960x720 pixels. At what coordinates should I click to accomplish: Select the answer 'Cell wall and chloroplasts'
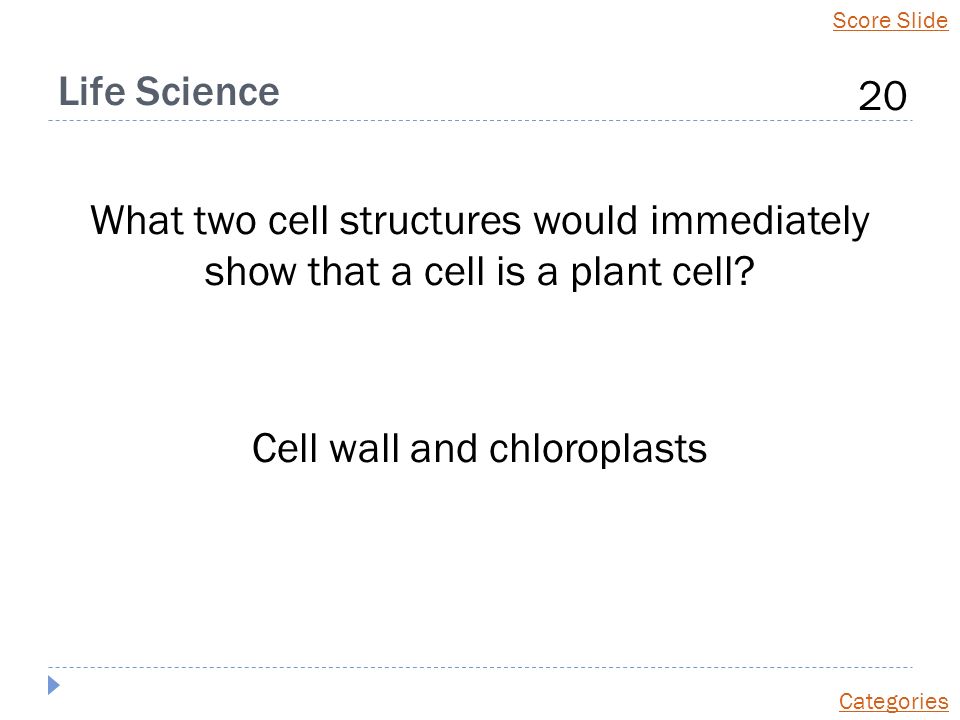coord(479,449)
